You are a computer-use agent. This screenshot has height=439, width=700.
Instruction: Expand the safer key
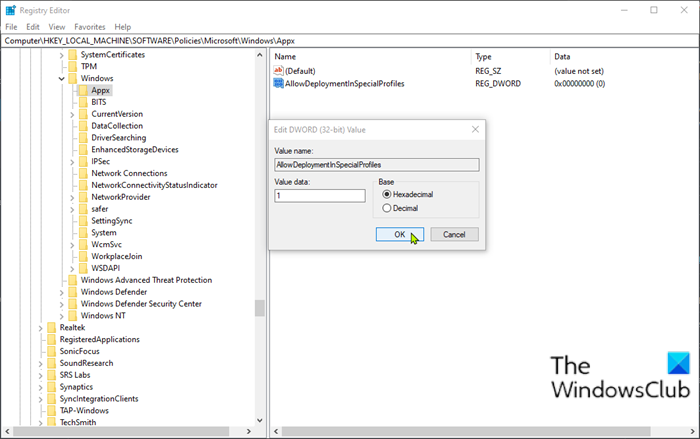pos(72,209)
